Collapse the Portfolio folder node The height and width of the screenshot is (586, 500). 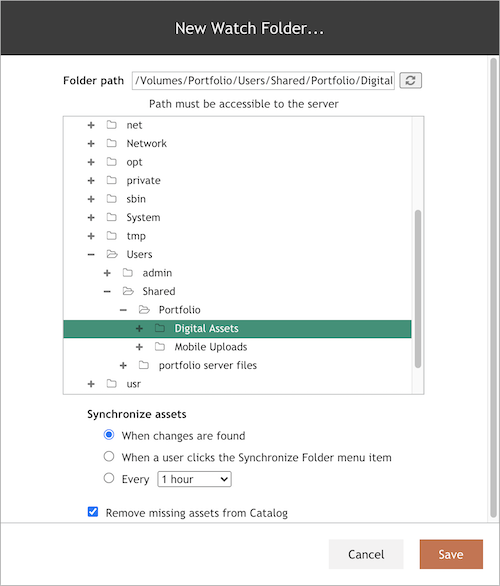pos(123,310)
